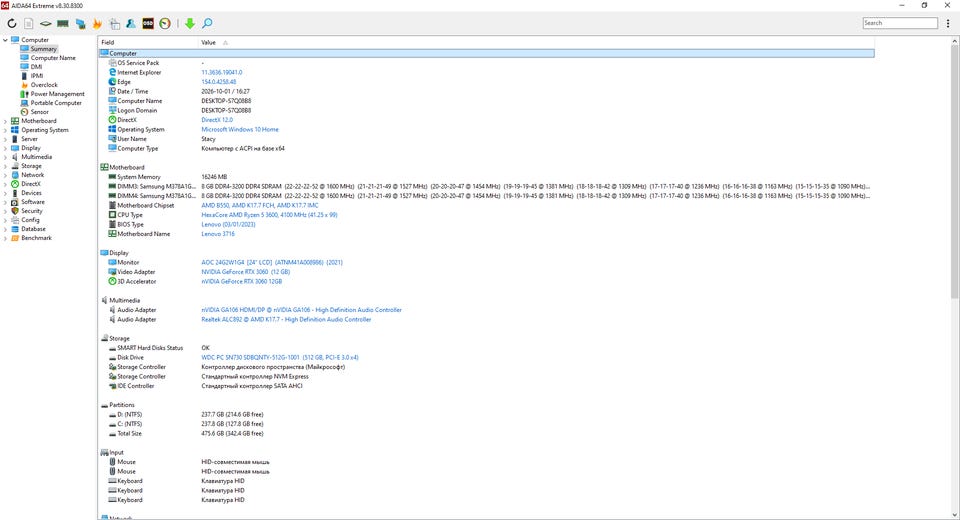Sort by the Field column header

click(148, 42)
